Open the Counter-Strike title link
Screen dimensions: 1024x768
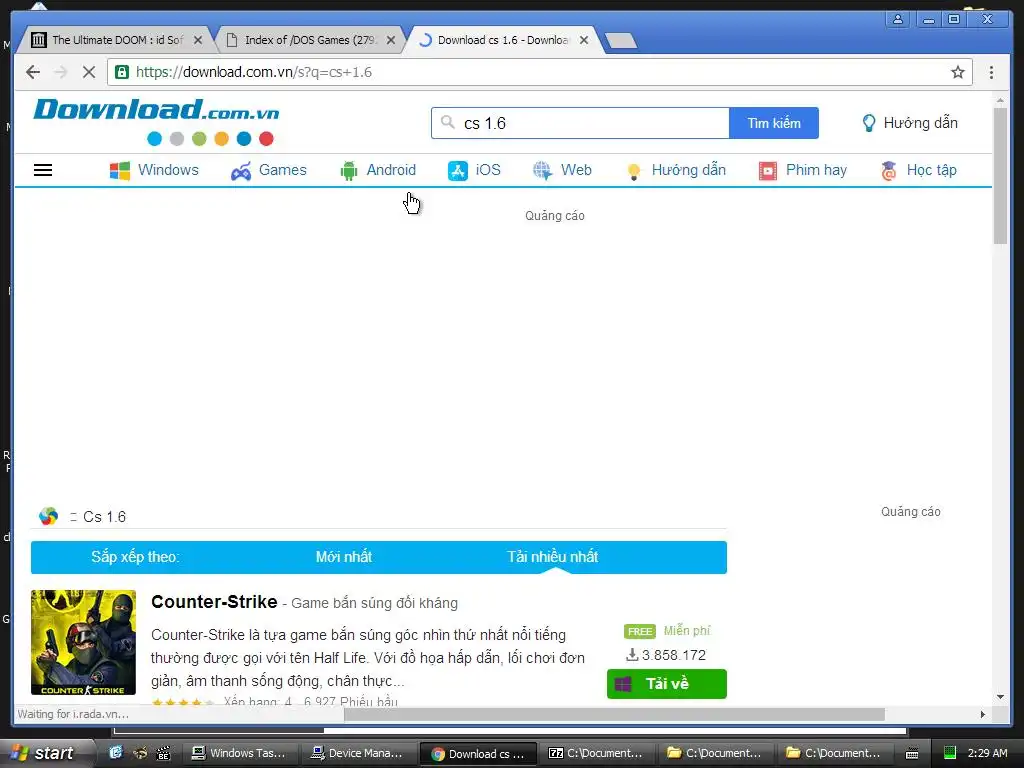tap(214, 601)
